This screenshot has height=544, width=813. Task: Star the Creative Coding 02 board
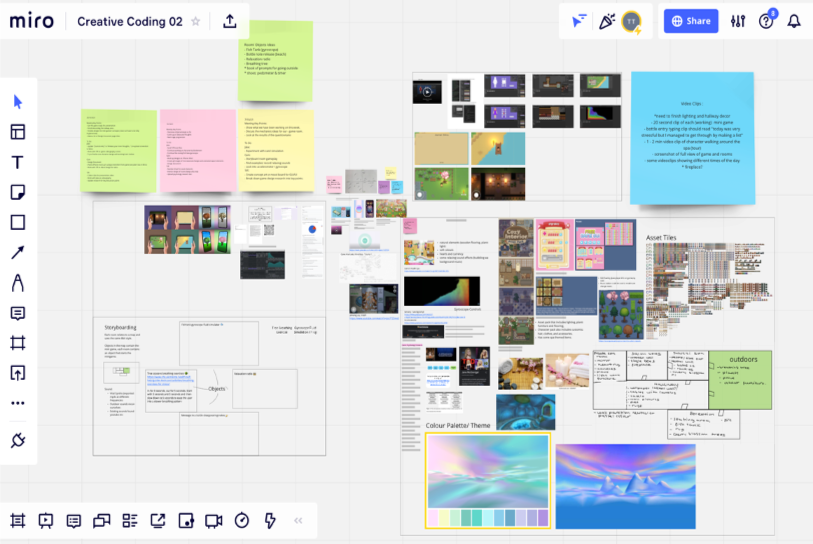tap(196, 21)
